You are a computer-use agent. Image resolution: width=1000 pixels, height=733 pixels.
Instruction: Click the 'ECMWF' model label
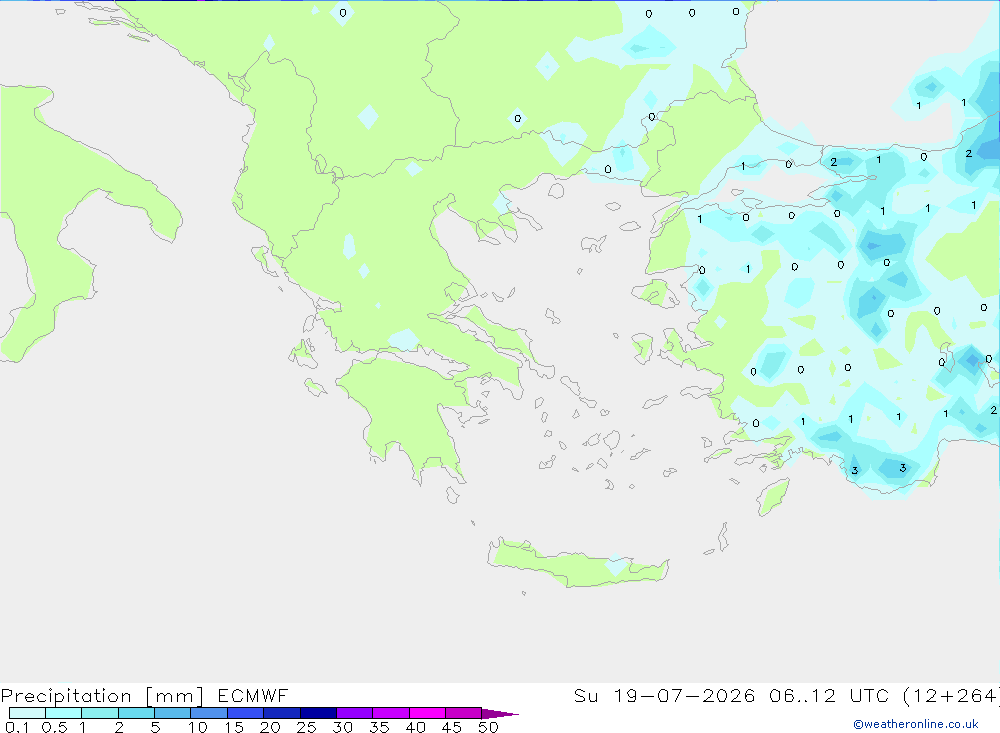[253, 695]
